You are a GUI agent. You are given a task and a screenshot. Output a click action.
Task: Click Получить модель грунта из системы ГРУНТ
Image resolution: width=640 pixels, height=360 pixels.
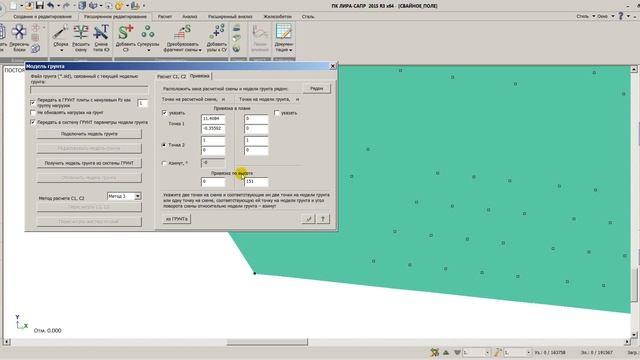click(89, 163)
